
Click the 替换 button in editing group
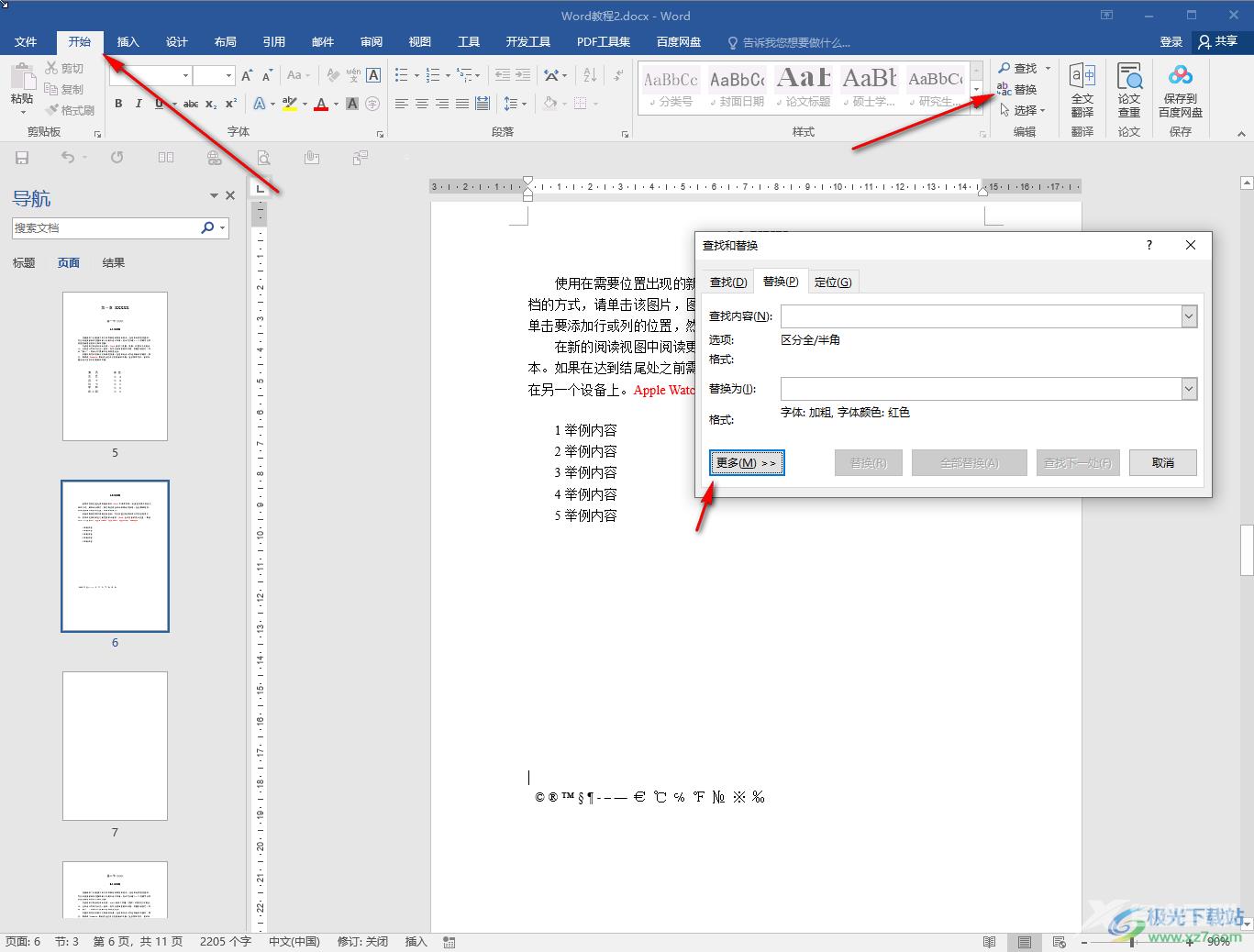tap(1017, 89)
